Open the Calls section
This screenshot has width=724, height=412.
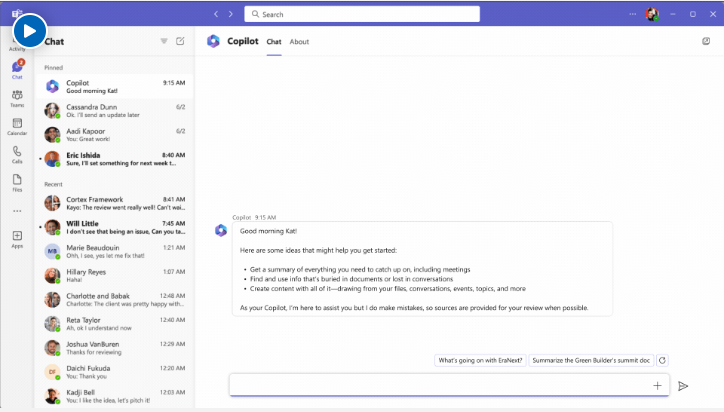point(17,153)
